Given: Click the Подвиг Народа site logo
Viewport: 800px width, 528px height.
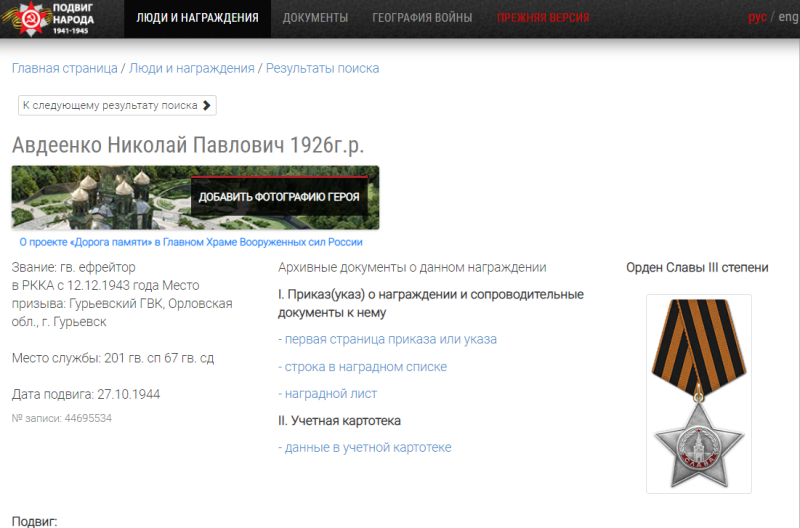Looking at the screenshot, I should (x=52, y=19).
